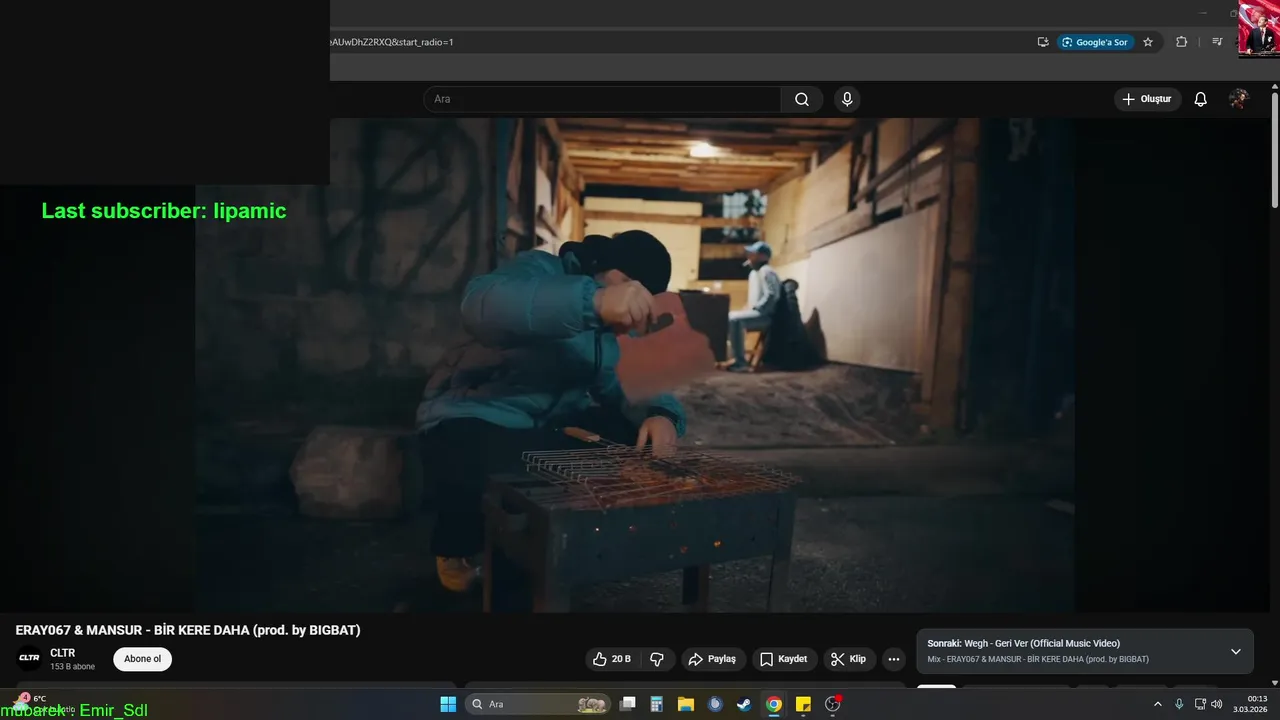Open the CLTR channel name link
The image size is (1280, 720).
[x=63, y=653]
